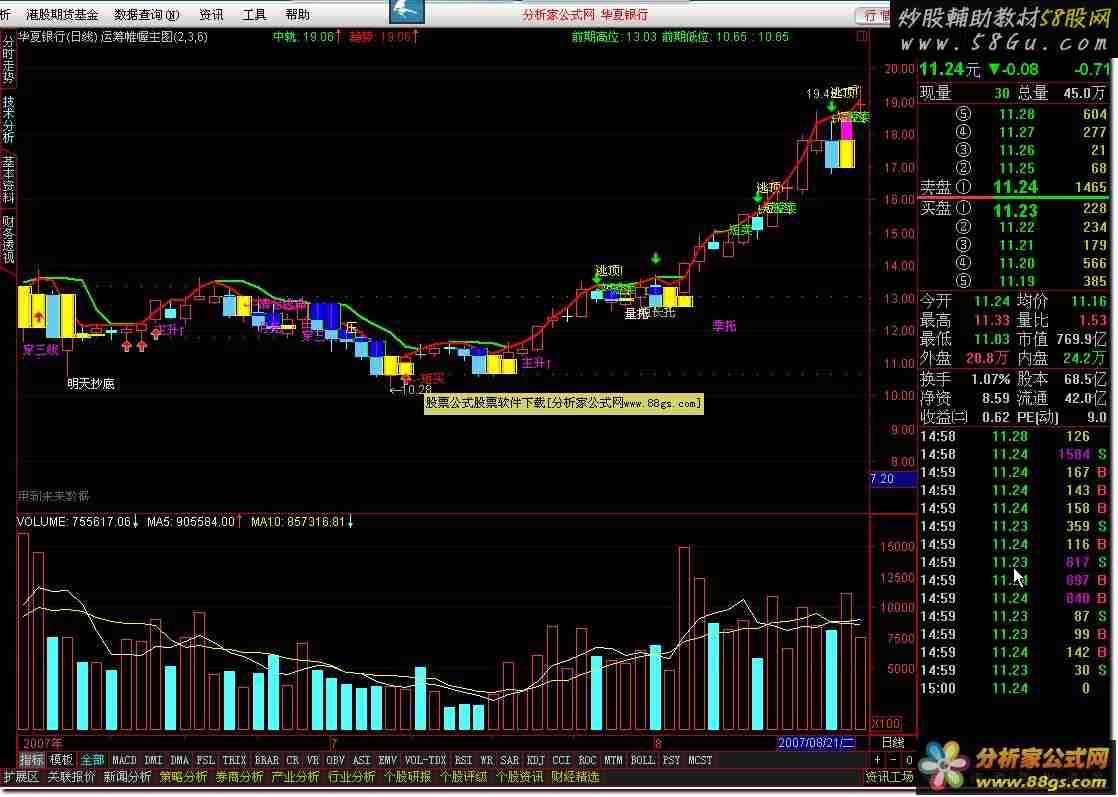1118x797 pixels.
Task: Show the ASI indicator
Action: point(361,761)
